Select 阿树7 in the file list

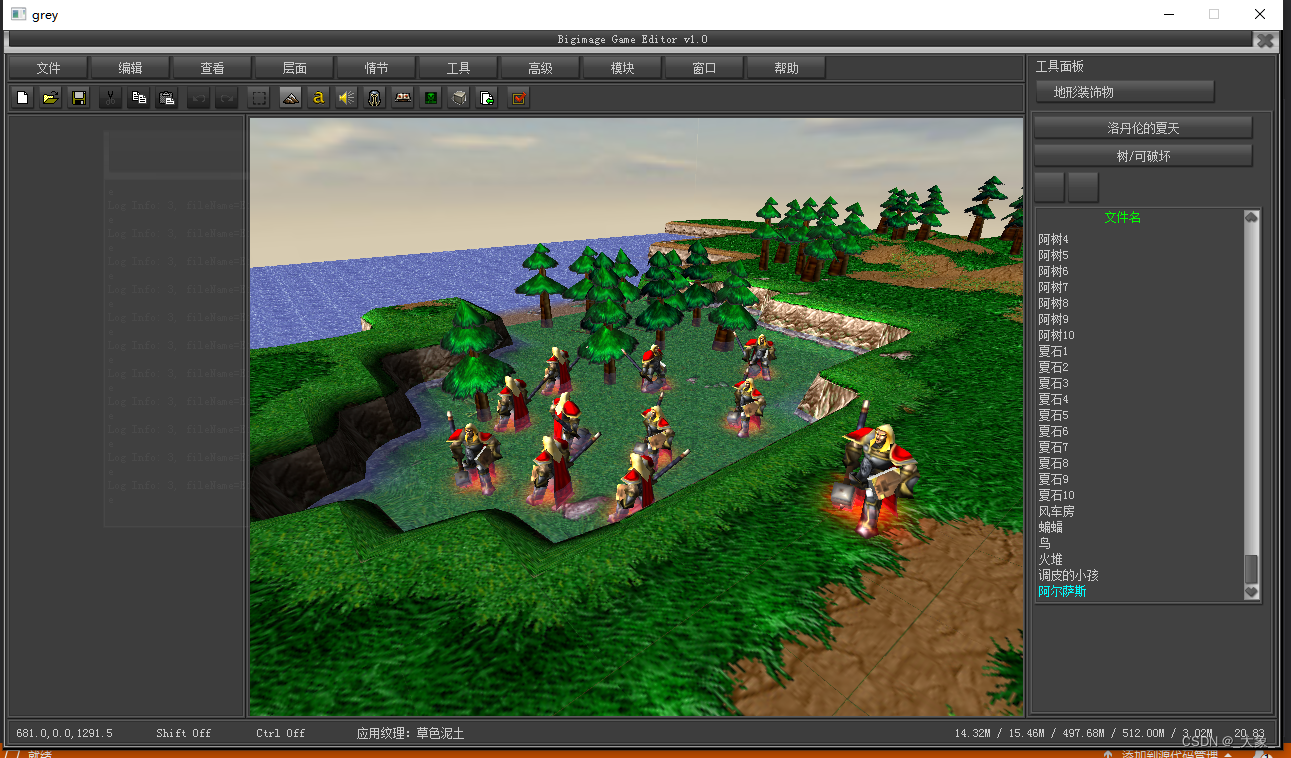tap(1053, 288)
